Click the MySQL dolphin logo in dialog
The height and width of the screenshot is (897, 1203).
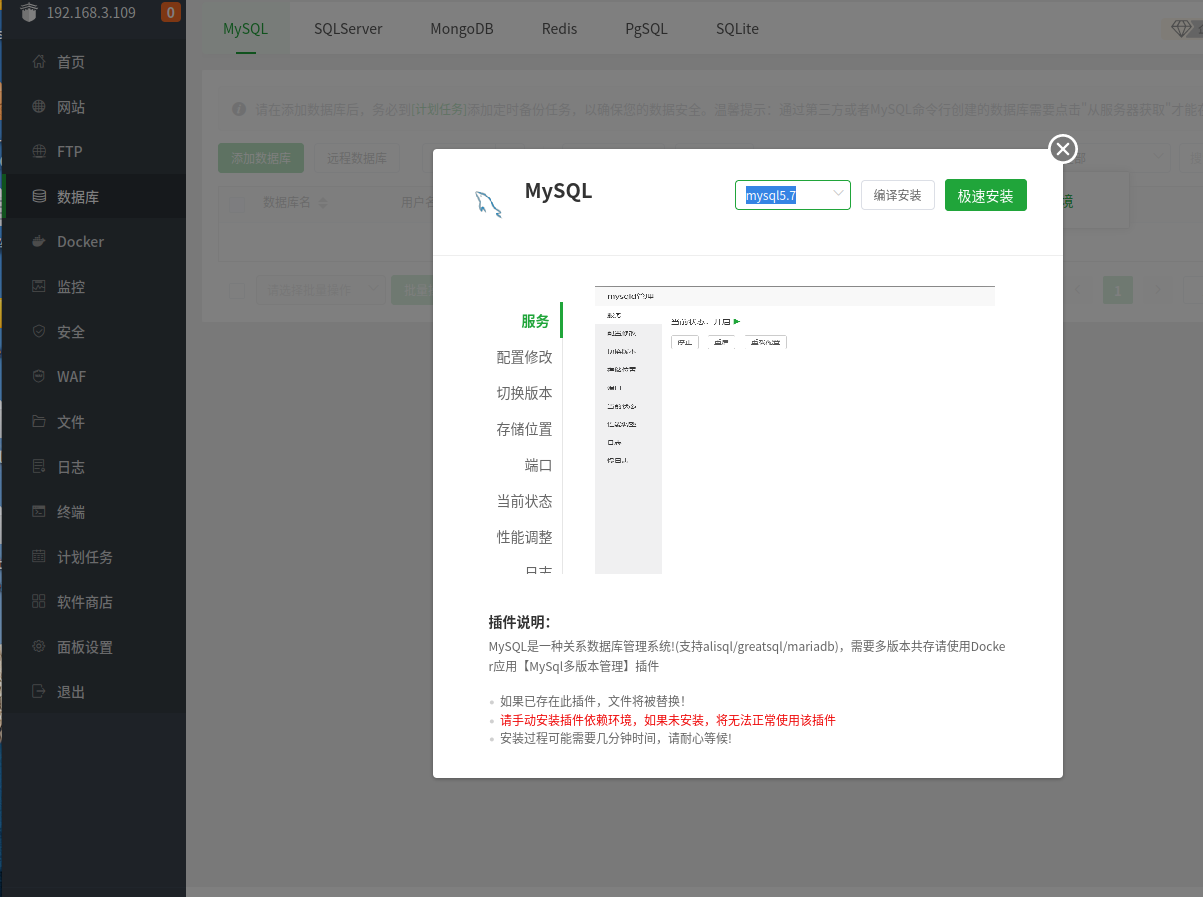488,202
